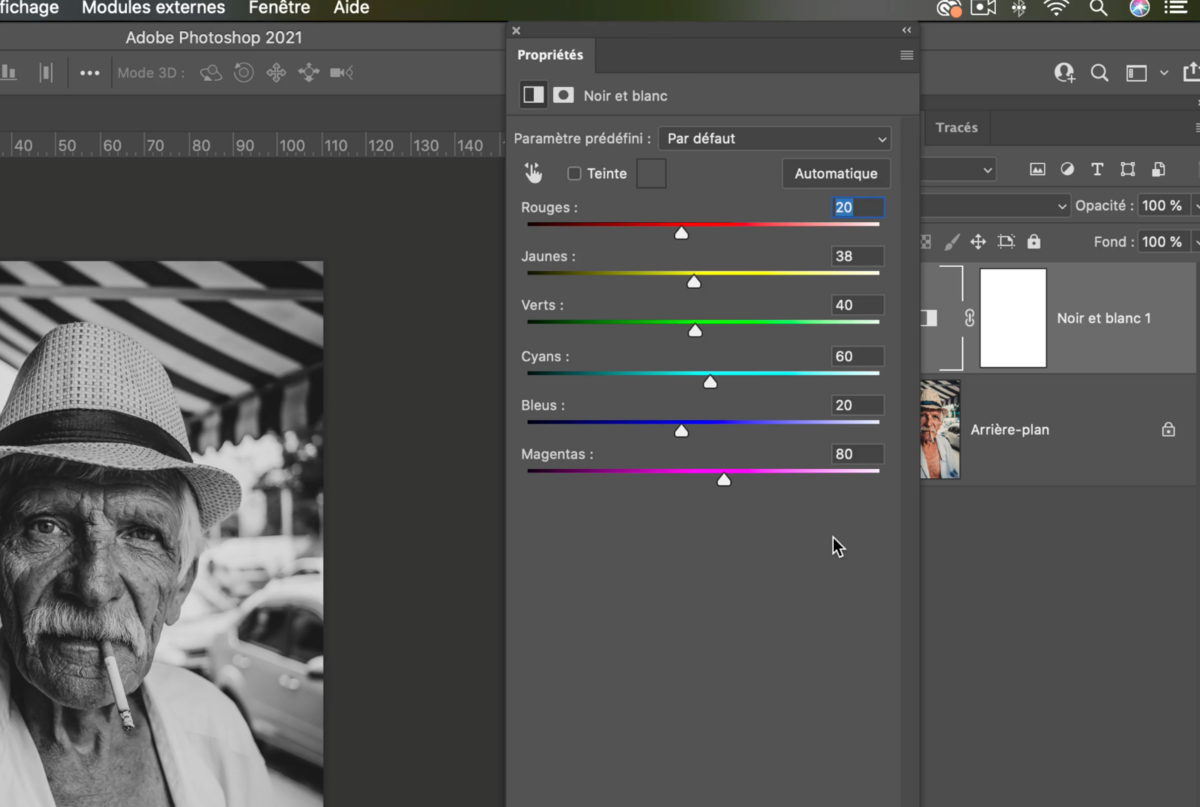Open the Aide menu
The width and height of the screenshot is (1200, 807).
click(351, 8)
